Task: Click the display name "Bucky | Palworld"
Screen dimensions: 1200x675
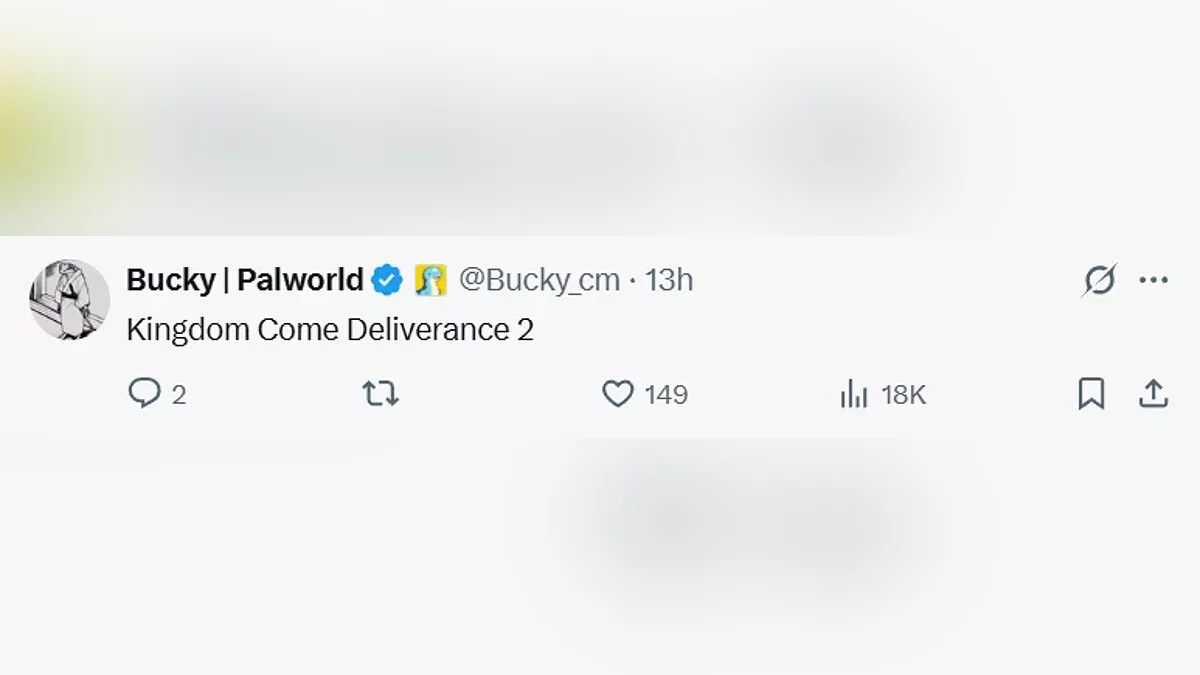Action: pos(244,281)
